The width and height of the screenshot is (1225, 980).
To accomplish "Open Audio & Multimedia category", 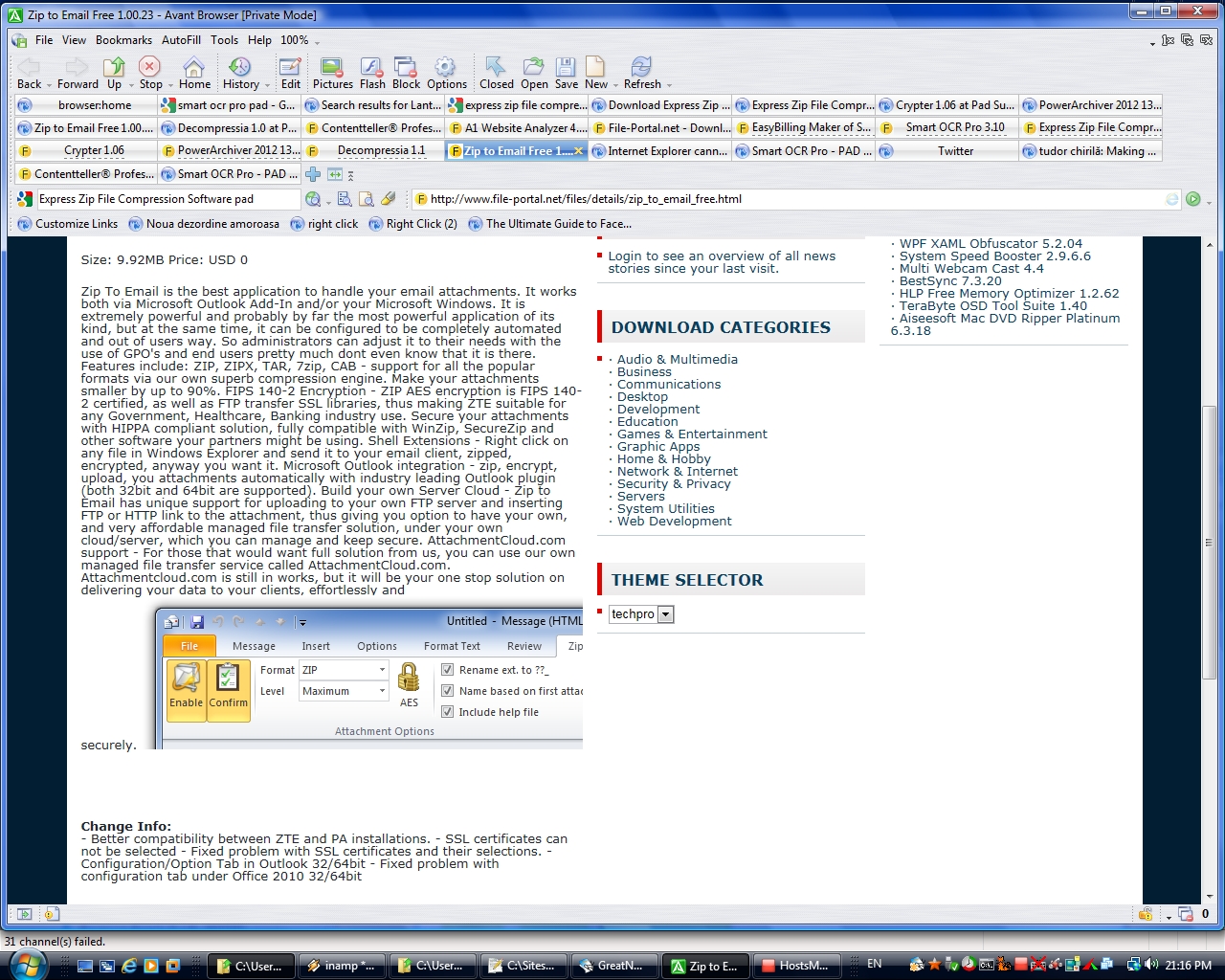I will [677, 360].
